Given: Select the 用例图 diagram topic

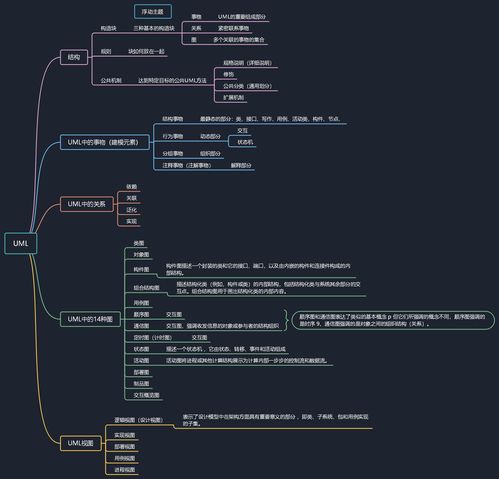Looking at the screenshot, I should click(141, 303).
